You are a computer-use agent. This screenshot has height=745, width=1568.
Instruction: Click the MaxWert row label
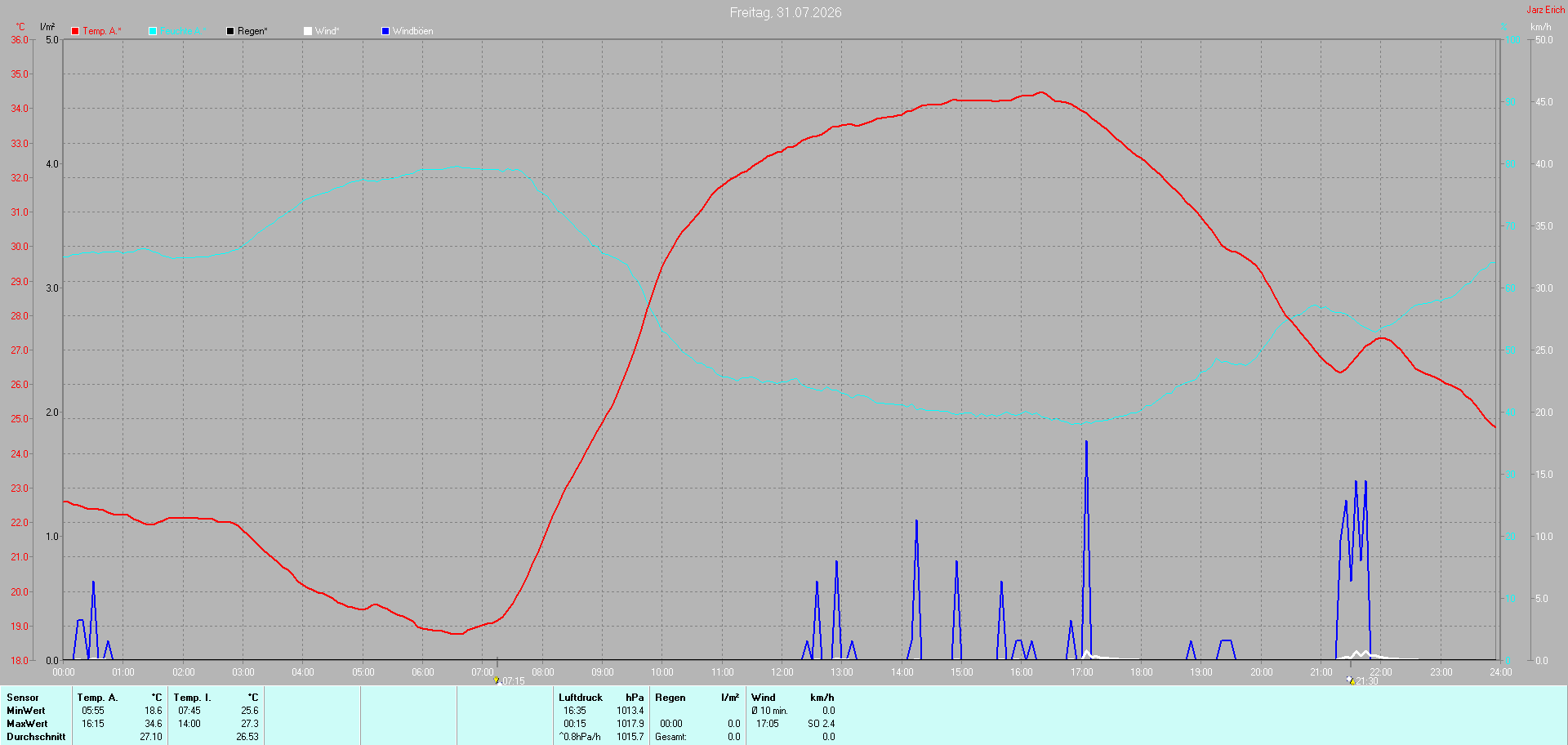(27, 724)
